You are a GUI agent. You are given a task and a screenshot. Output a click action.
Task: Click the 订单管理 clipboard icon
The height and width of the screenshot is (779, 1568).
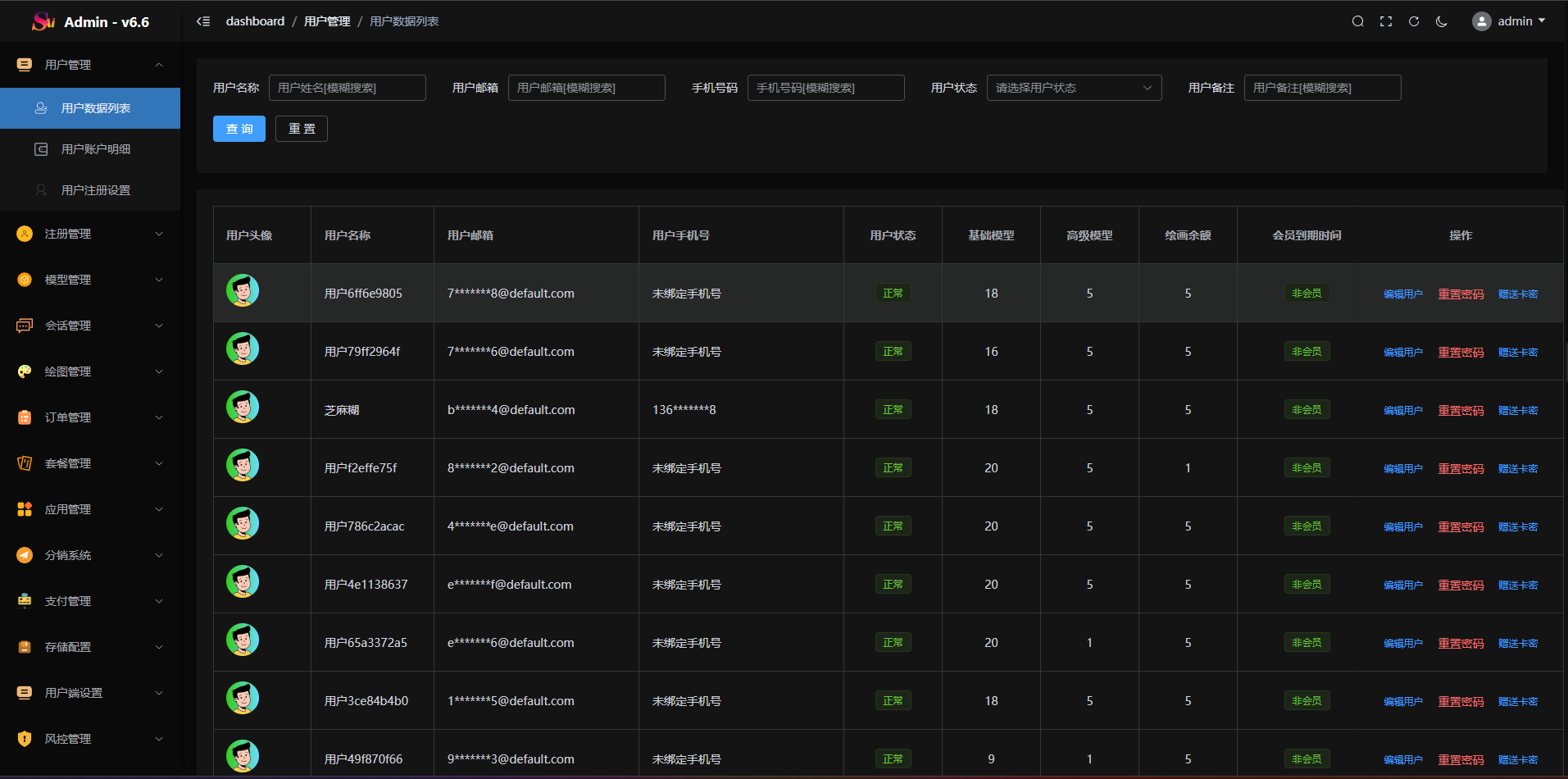coord(25,417)
